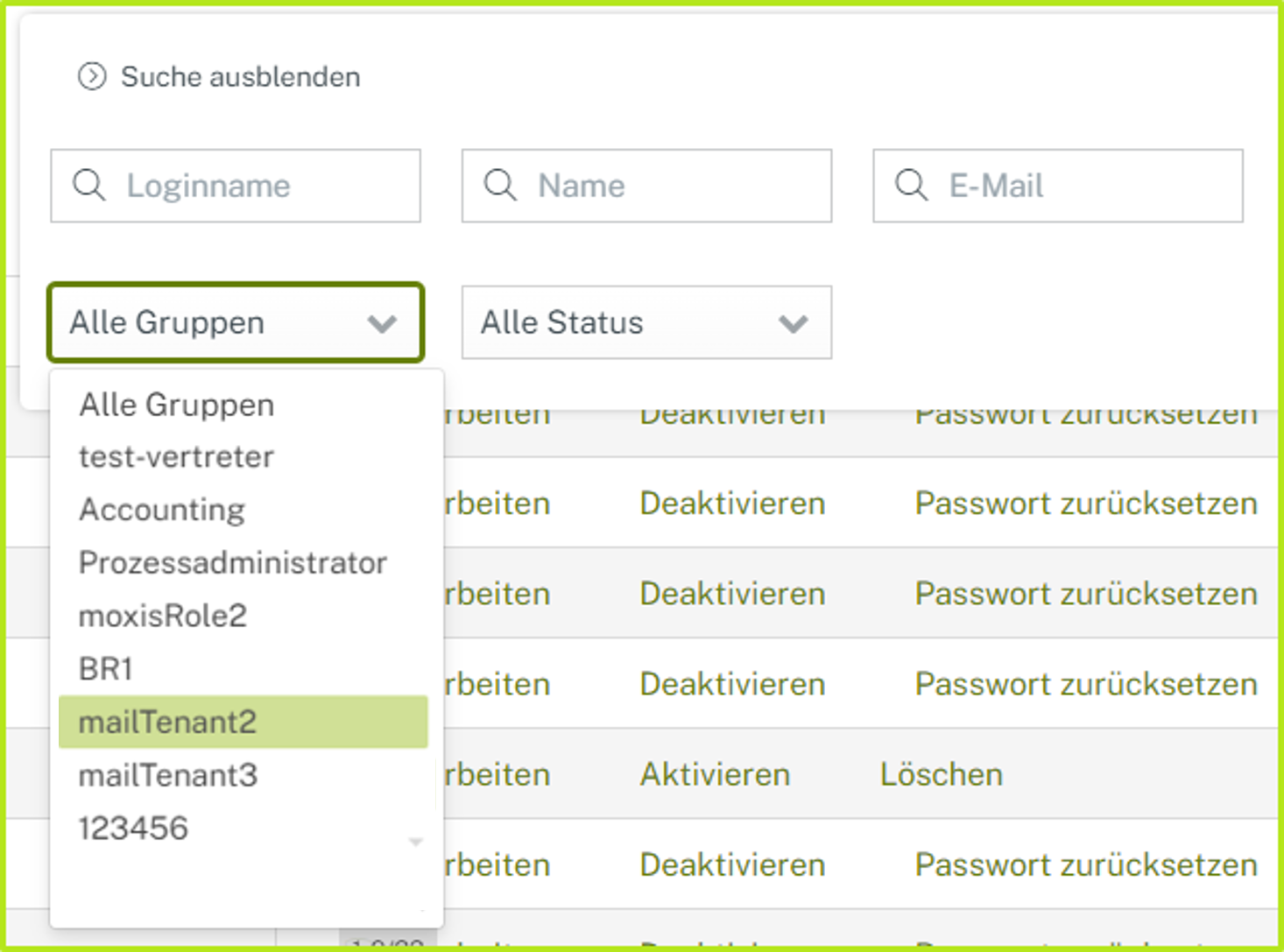Select Accounting from the group list
This screenshot has width=1284, height=952.
(x=161, y=509)
